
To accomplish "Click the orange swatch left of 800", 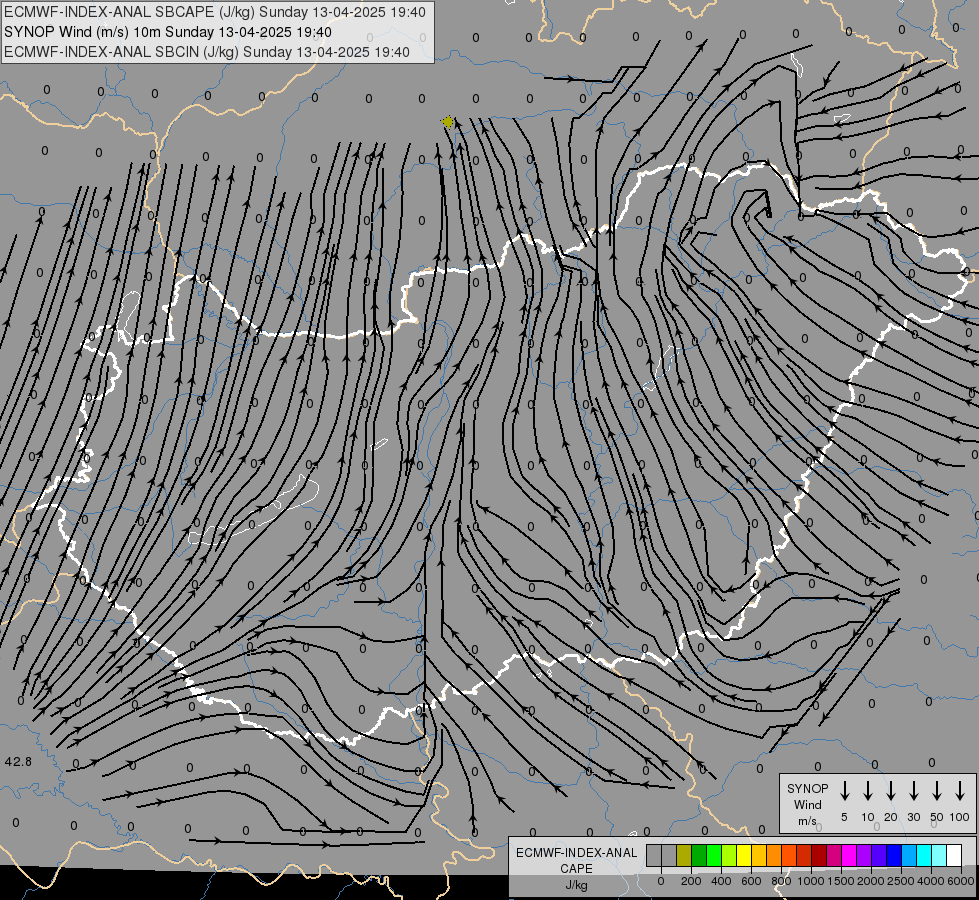I will pyautogui.click(x=774, y=855).
